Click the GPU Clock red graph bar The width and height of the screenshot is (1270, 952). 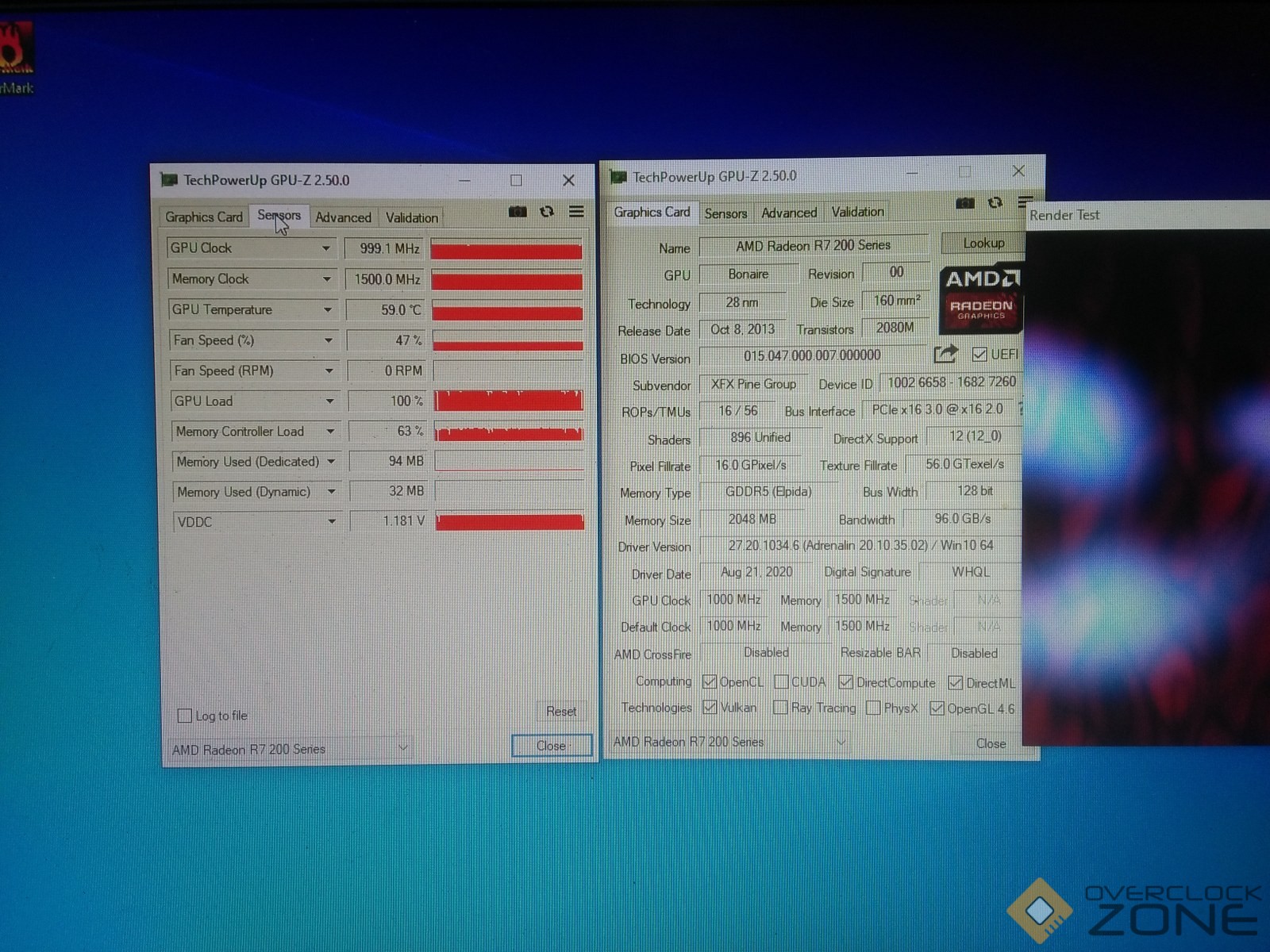pos(506,251)
